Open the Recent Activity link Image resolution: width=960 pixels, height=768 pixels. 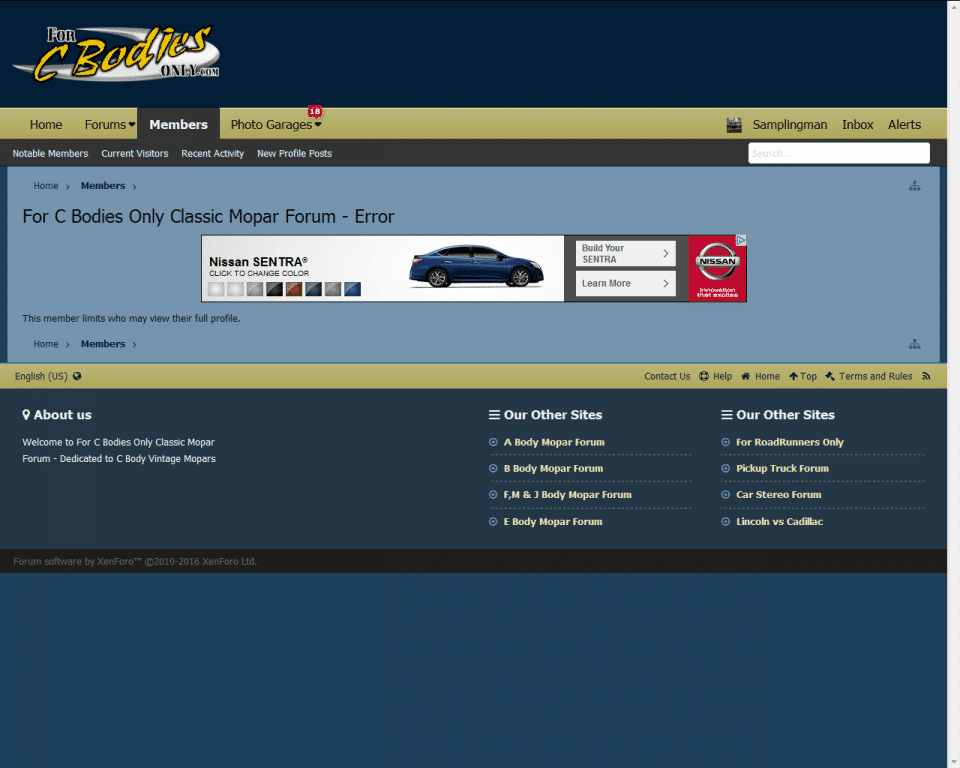(x=212, y=154)
